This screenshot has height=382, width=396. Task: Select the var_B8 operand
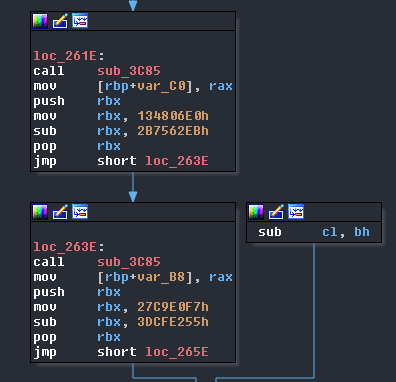pyautogui.click(x=161, y=277)
